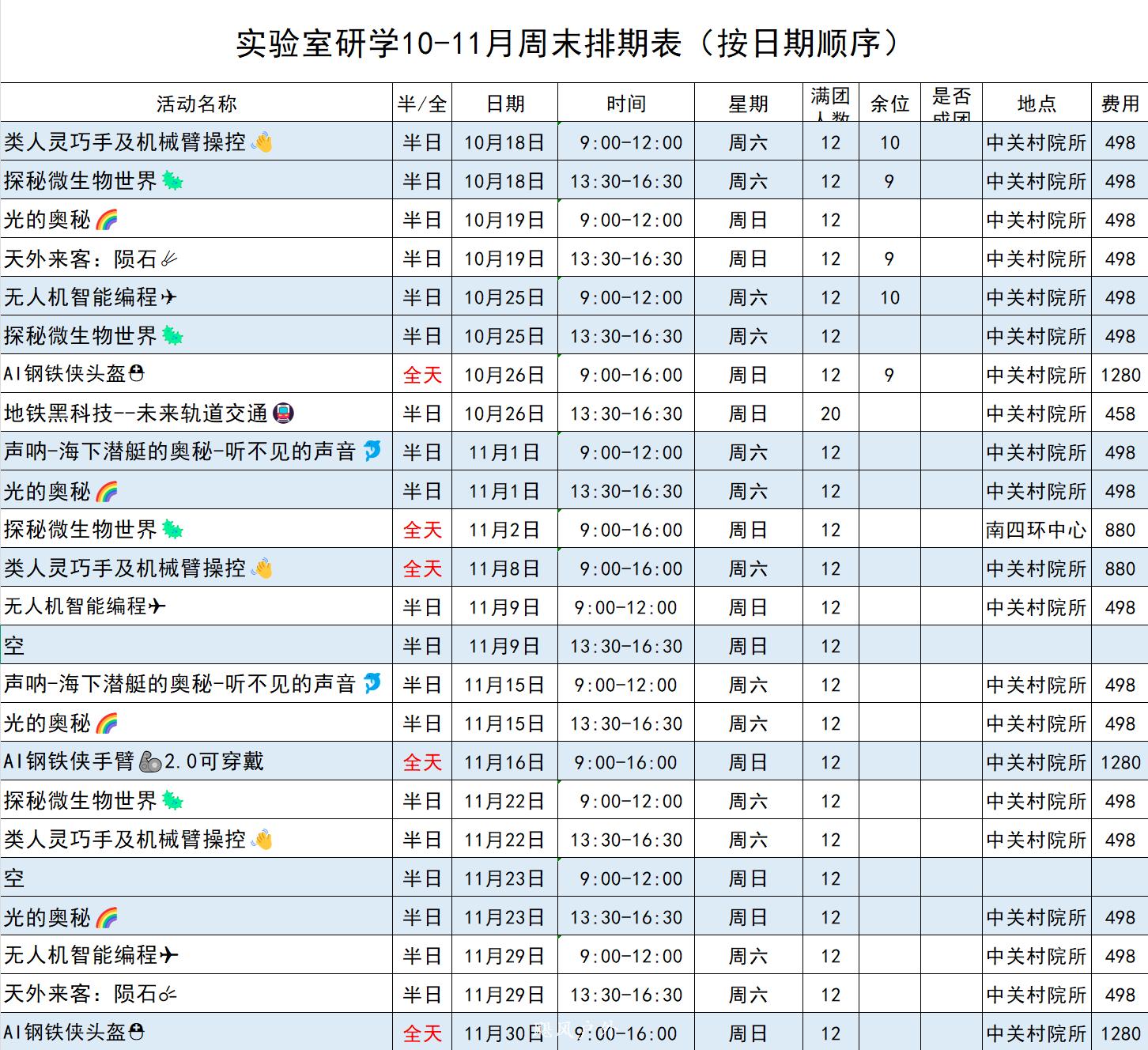This screenshot has height=1050, width=1148.
Task: Click the meteor emoji beside 天外来客 on 10月19日
Action: click(169, 259)
